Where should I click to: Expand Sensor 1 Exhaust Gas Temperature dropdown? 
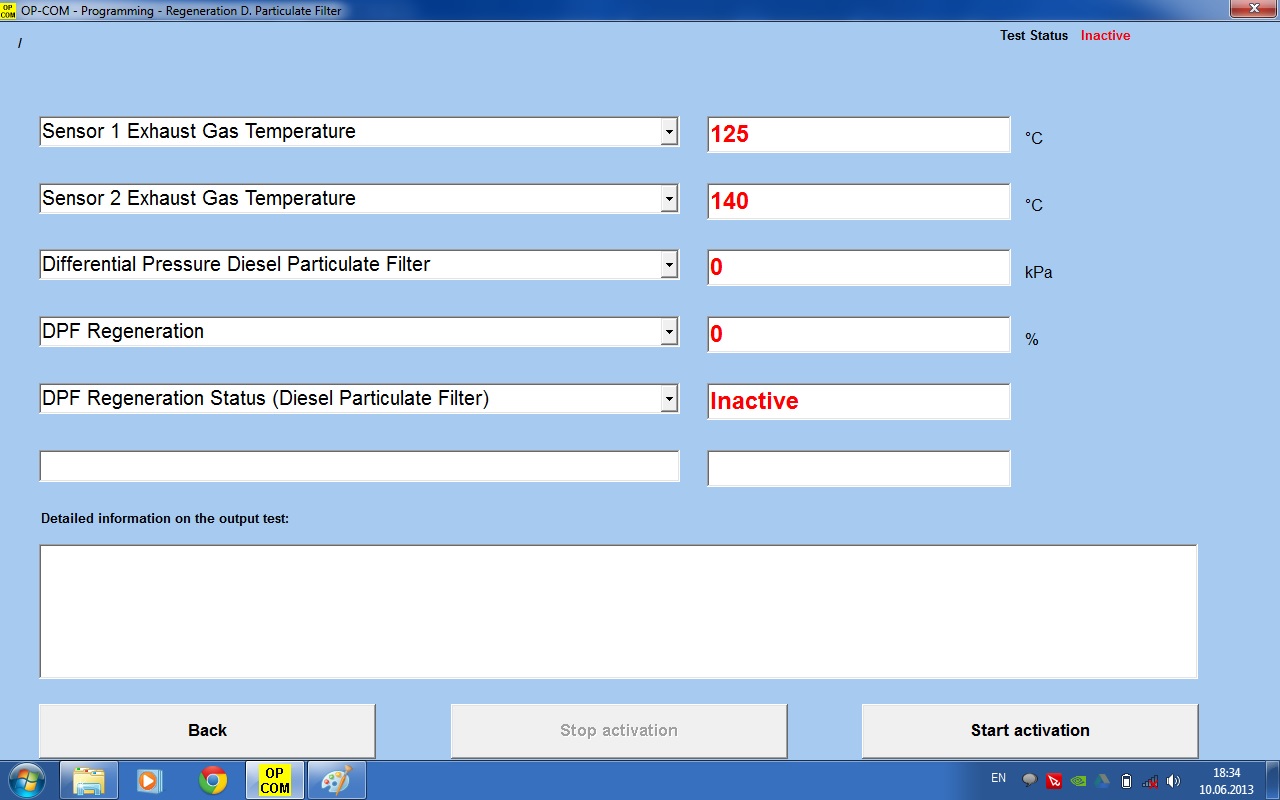click(x=669, y=132)
